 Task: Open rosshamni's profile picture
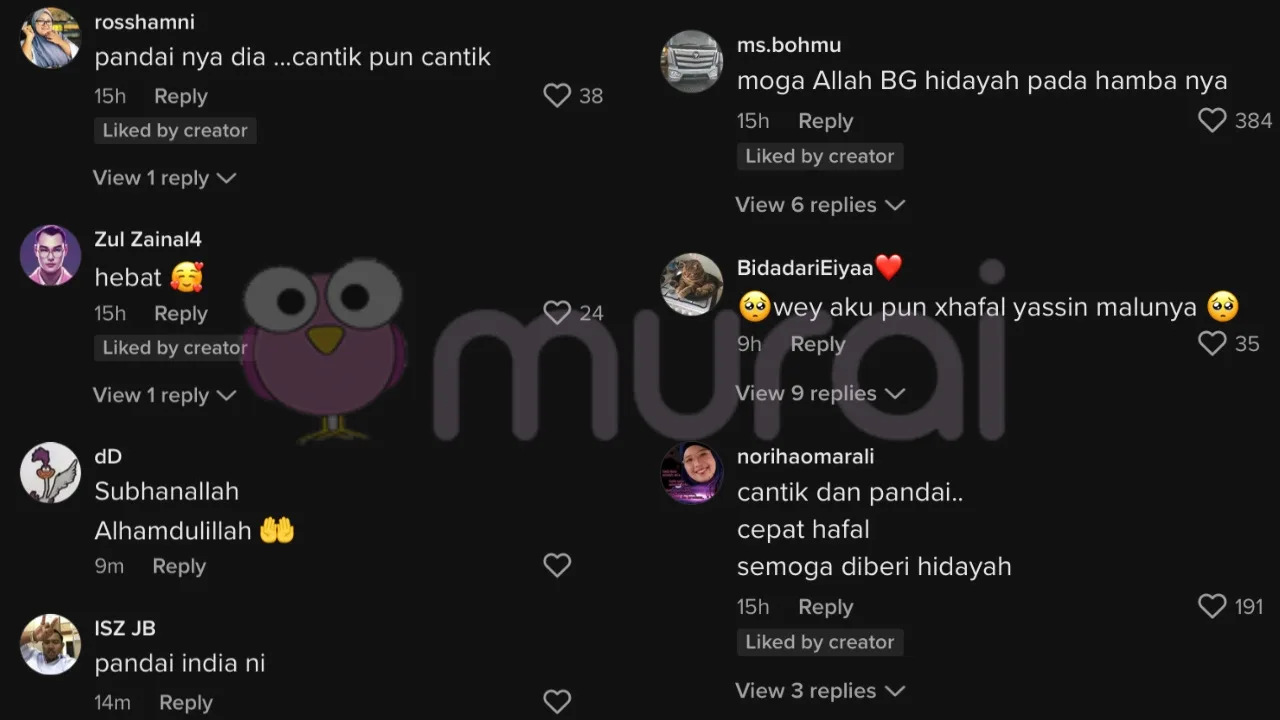coord(50,38)
